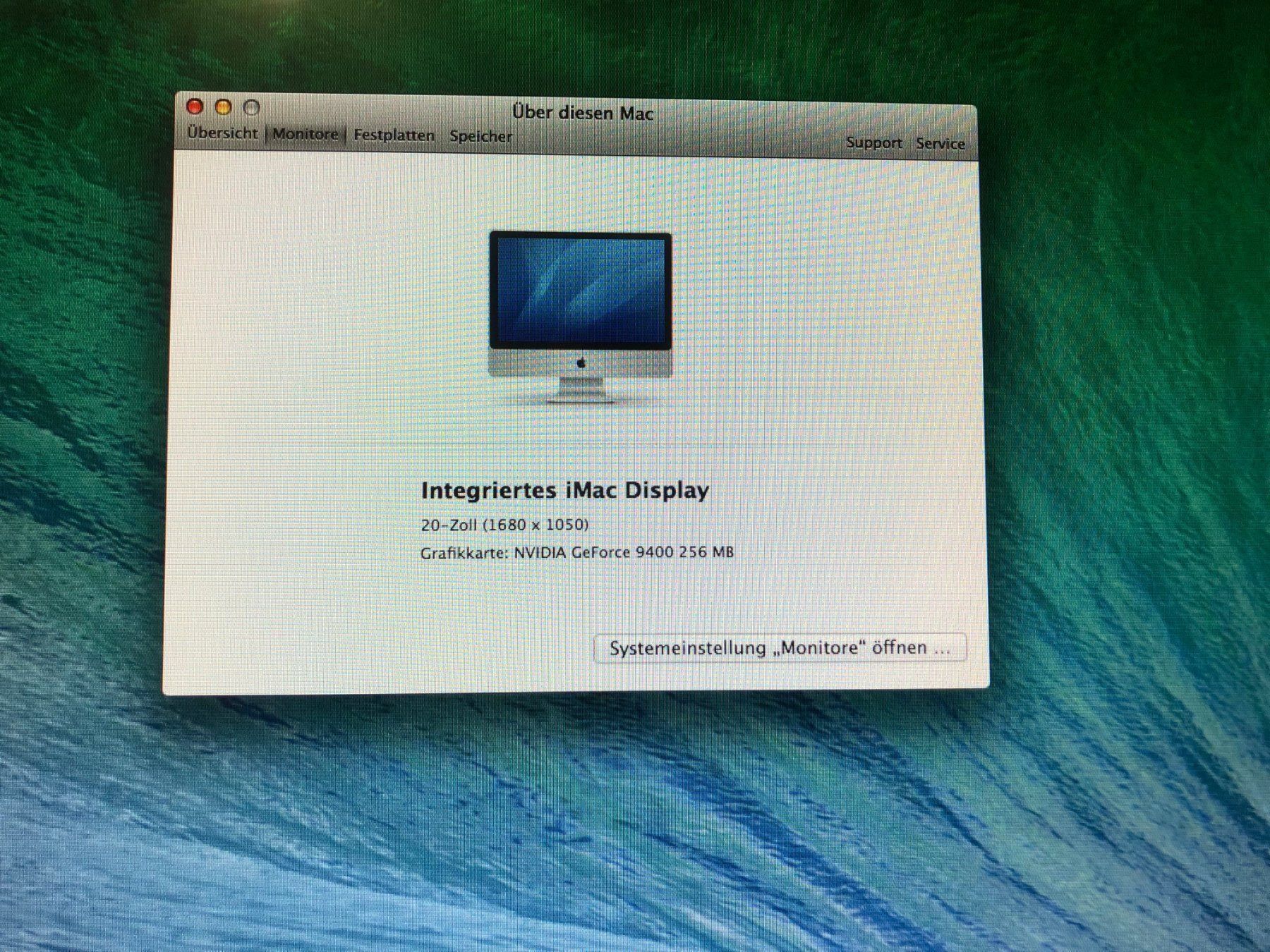Click Grafikkarte: NVIDIA GeForce 9400 text

tap(576, 552)
